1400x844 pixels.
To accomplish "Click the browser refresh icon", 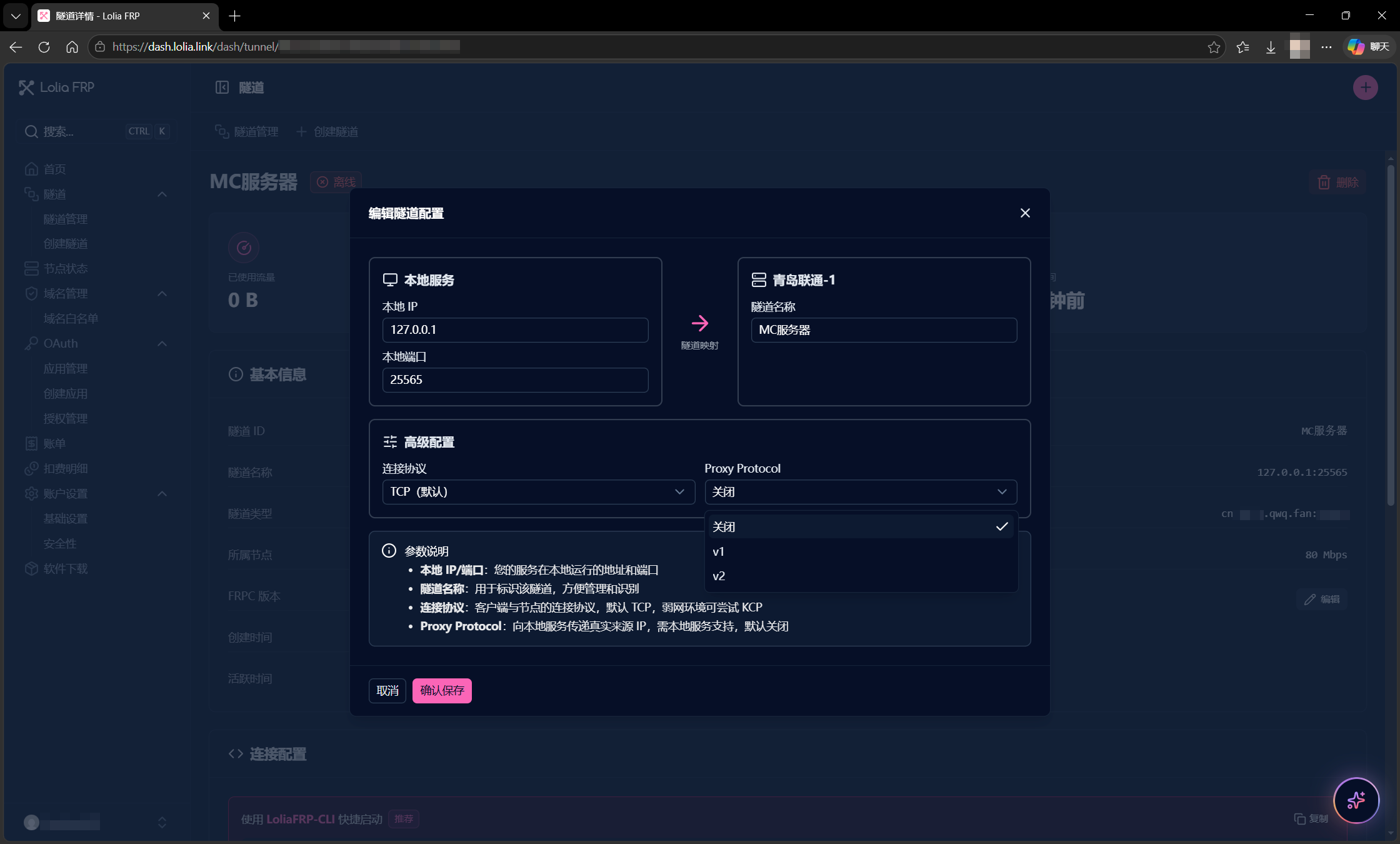I will pos(44,47).
